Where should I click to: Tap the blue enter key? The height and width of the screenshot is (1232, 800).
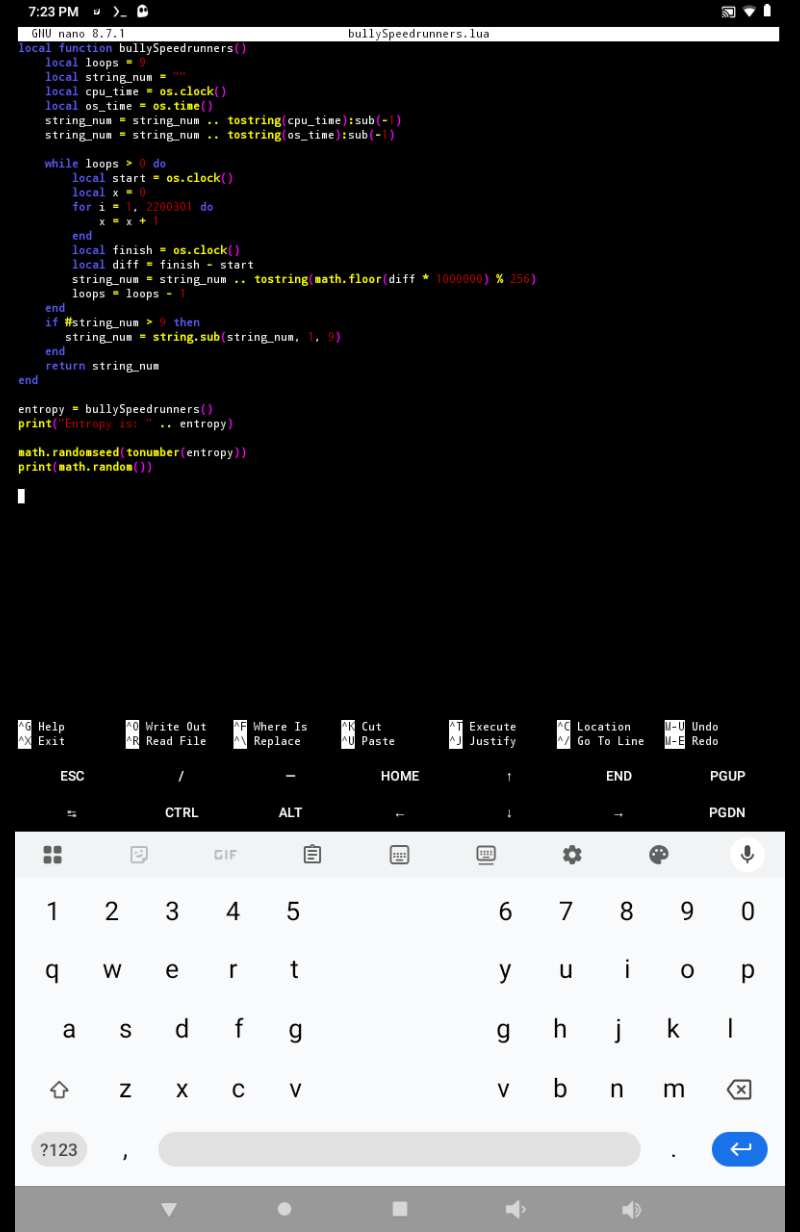click(x=740, y=1149)
